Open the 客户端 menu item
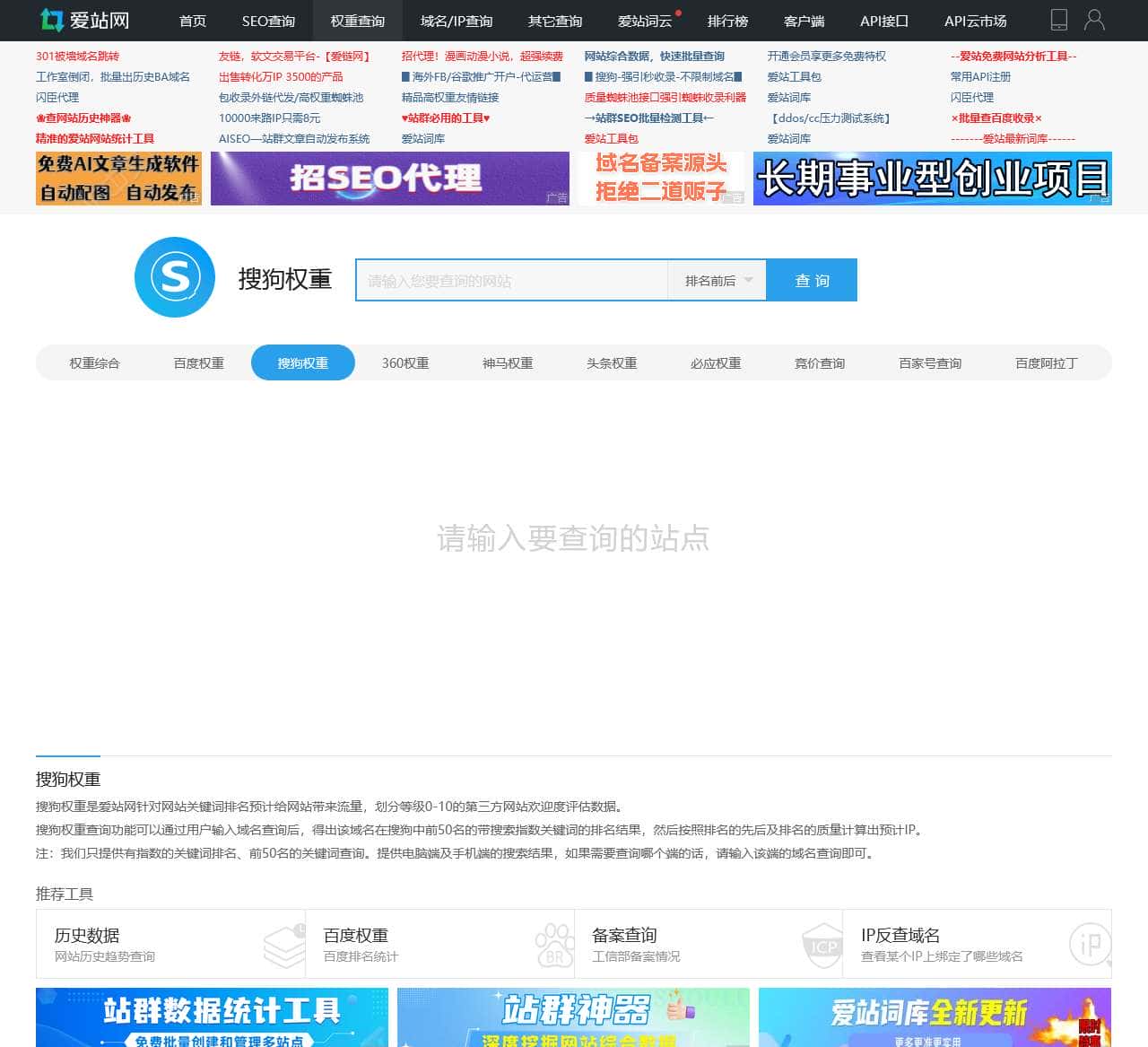This screenshot has height=1047, width=1148. click(x=804, y=21)
